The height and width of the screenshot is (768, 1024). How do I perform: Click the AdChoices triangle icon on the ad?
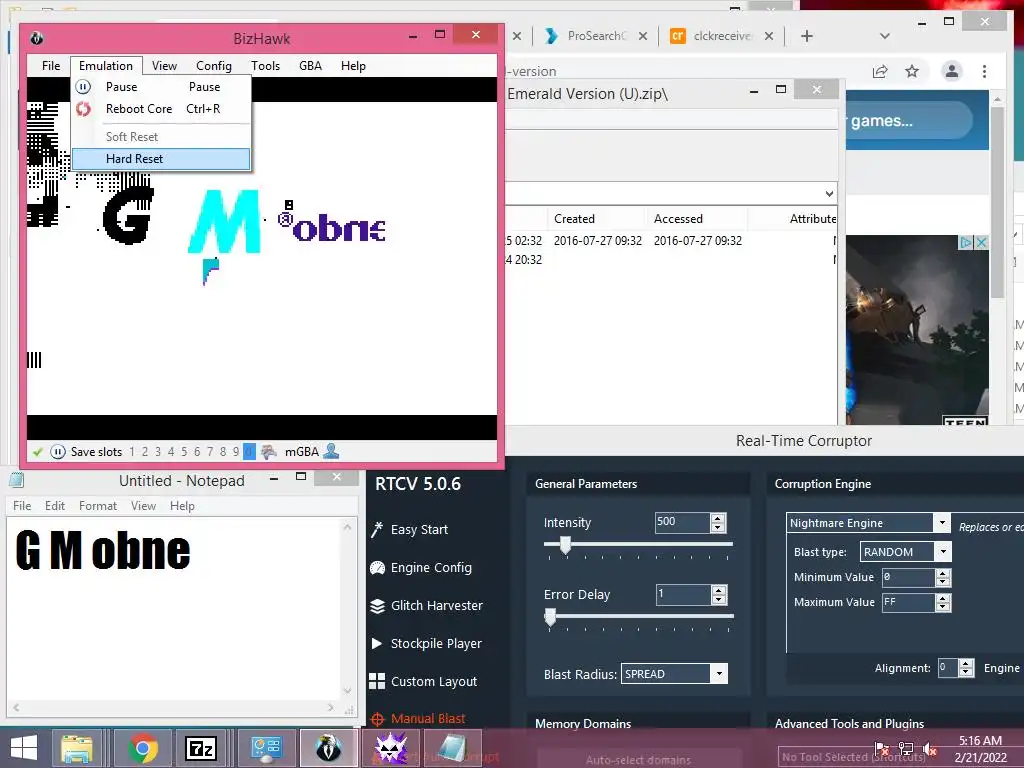pyautogui.click(x=966, y=243)
